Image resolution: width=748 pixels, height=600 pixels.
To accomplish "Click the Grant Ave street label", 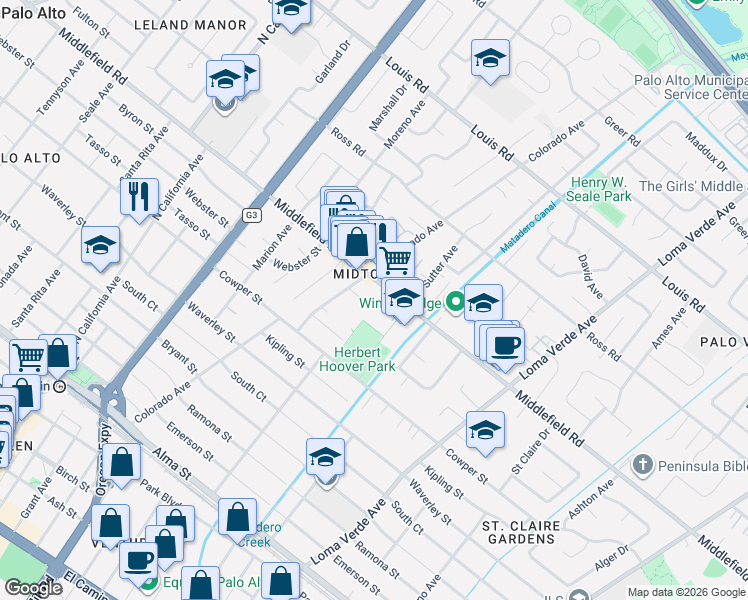I will tap(36, 497).
